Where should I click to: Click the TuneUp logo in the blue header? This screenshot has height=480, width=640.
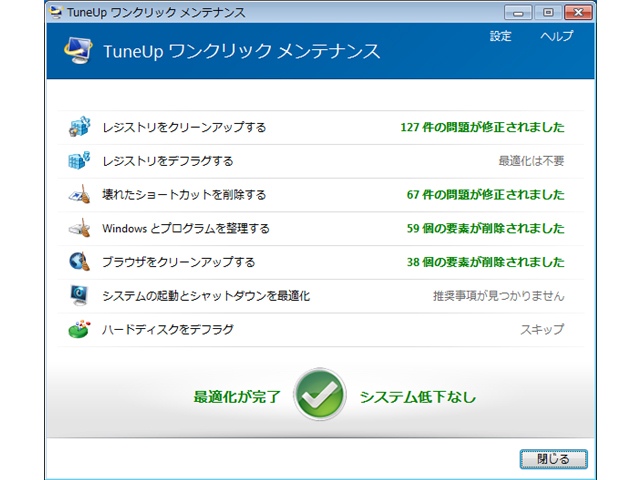(x=78, y=50)
